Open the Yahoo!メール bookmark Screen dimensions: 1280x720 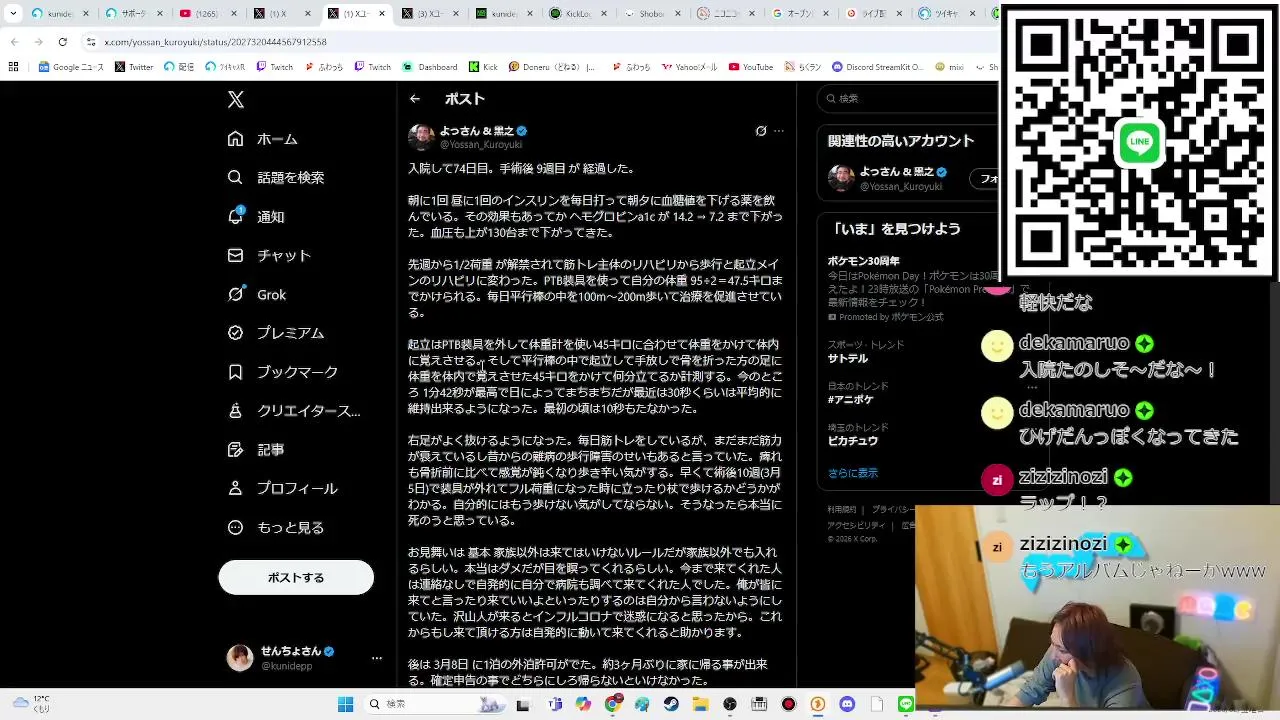(690, 67)
